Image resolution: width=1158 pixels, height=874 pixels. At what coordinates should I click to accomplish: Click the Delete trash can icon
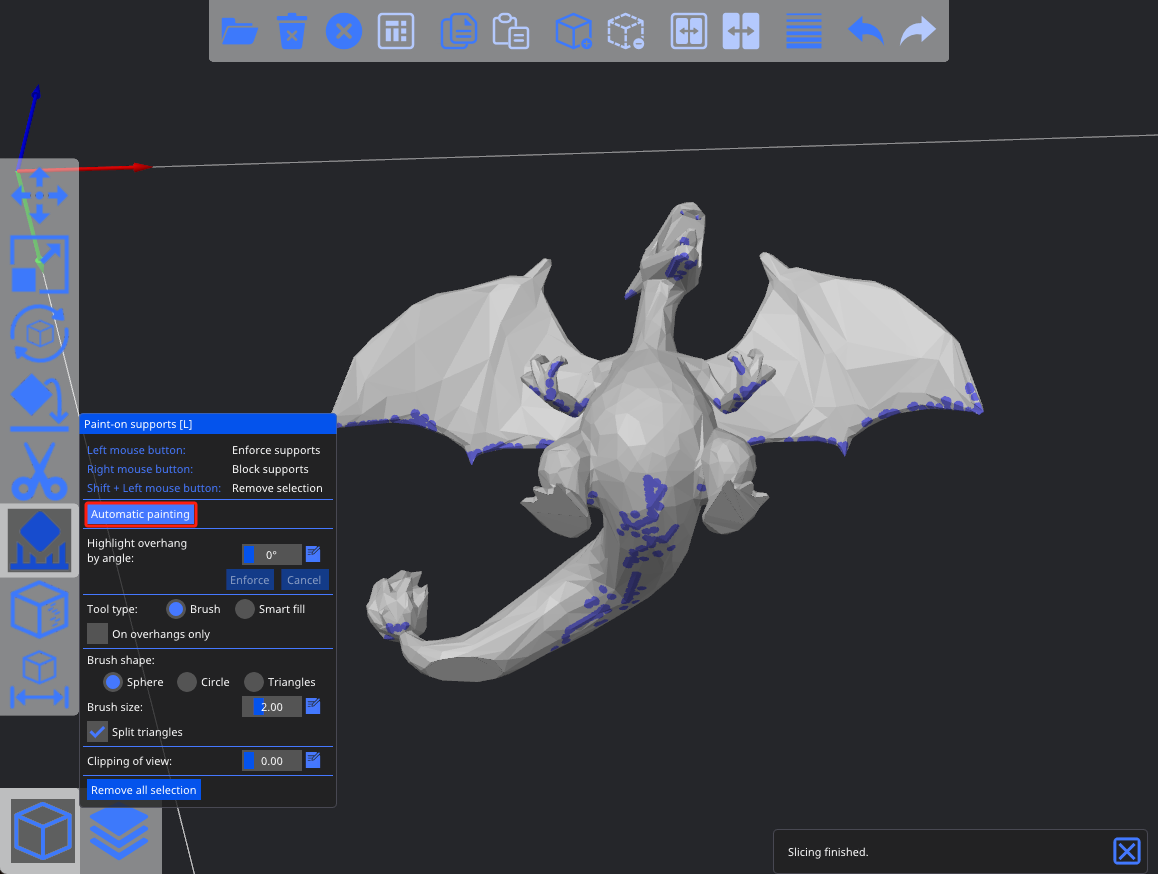pos(291,31)
